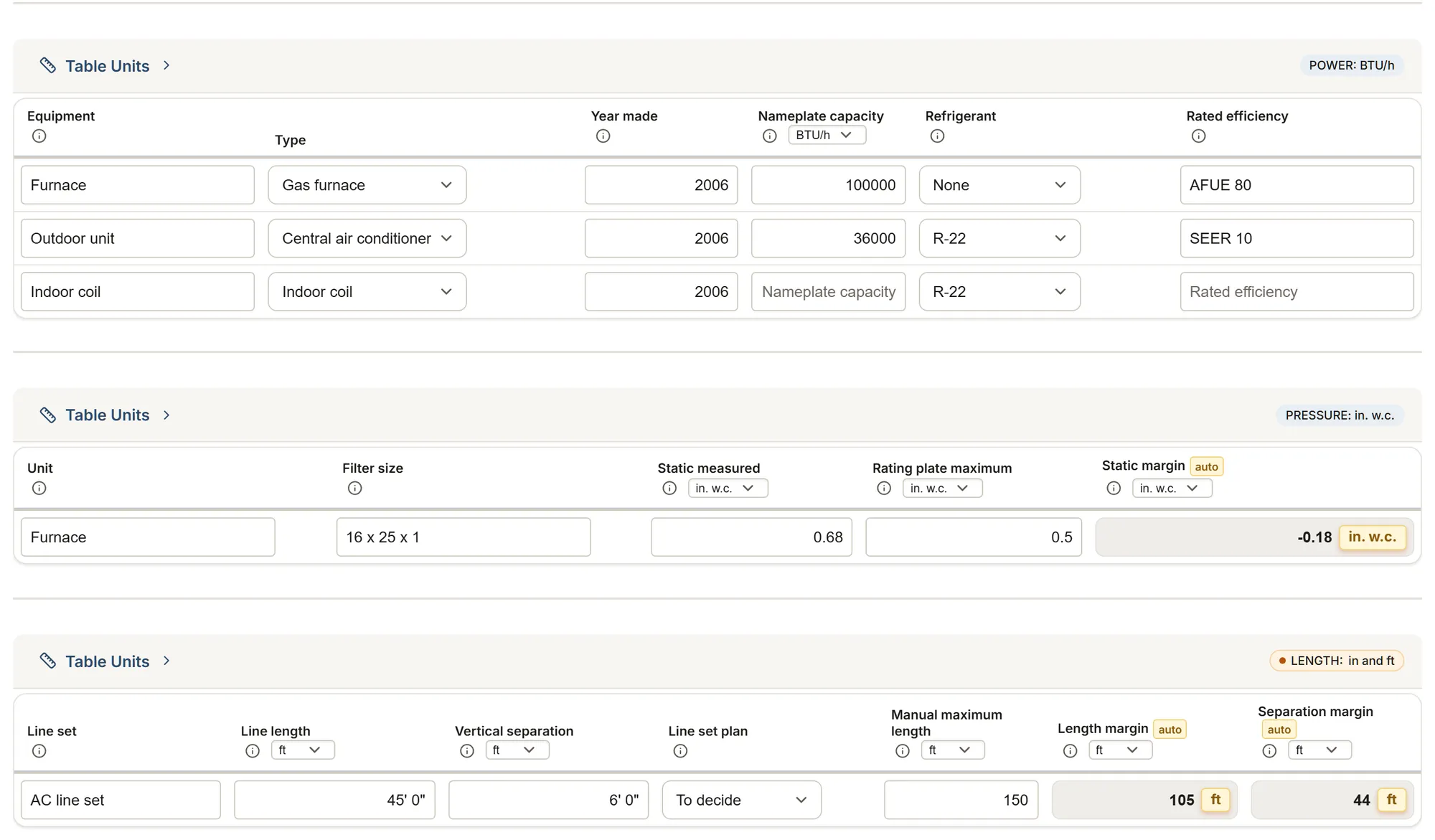The height and width of the screenshot is (840, 1435).
Task: Click info icon under Refrigerant header
Action: [938, 136]
